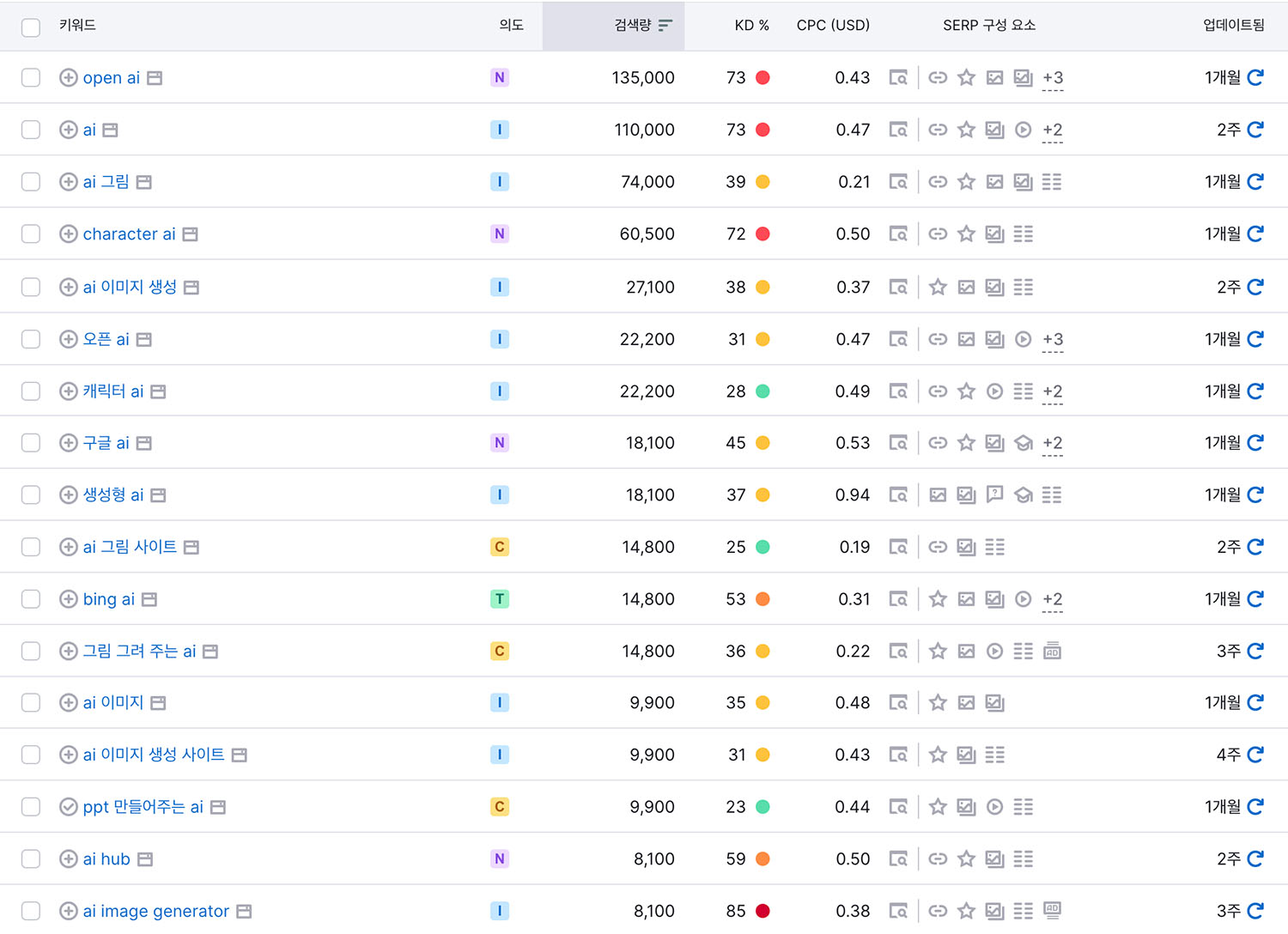The height and width of the screenshot is (934, 1288).
Task: Open 그림 그려 주는 ai keyword link
Action: [x=139, y=652]
